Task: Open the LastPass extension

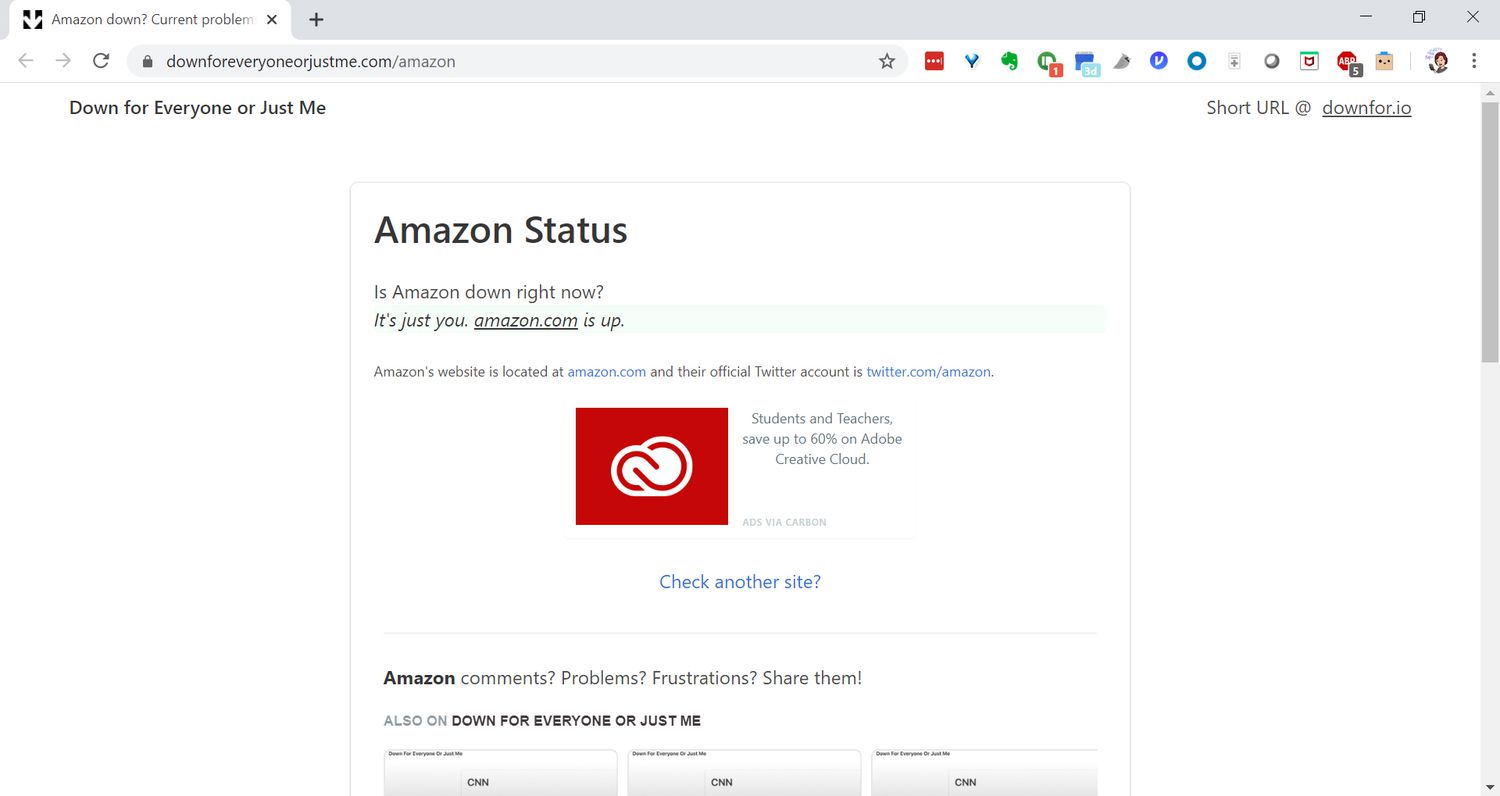Action: (934, 61)
